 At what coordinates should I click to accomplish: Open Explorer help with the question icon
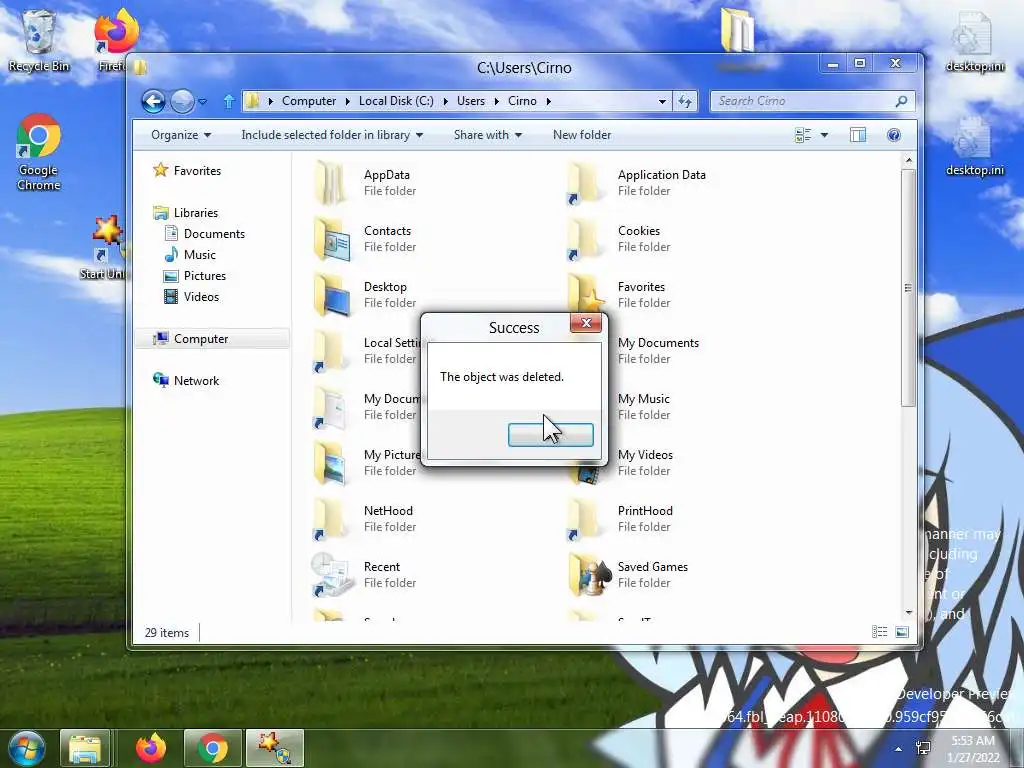coord(893,135)
